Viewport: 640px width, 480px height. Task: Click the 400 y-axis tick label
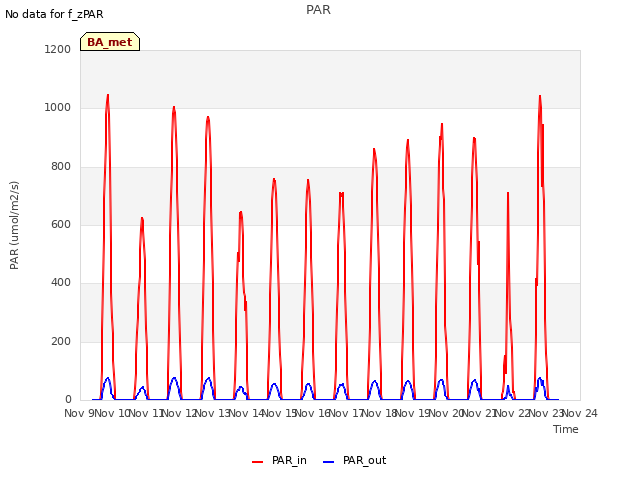(61, 282)
